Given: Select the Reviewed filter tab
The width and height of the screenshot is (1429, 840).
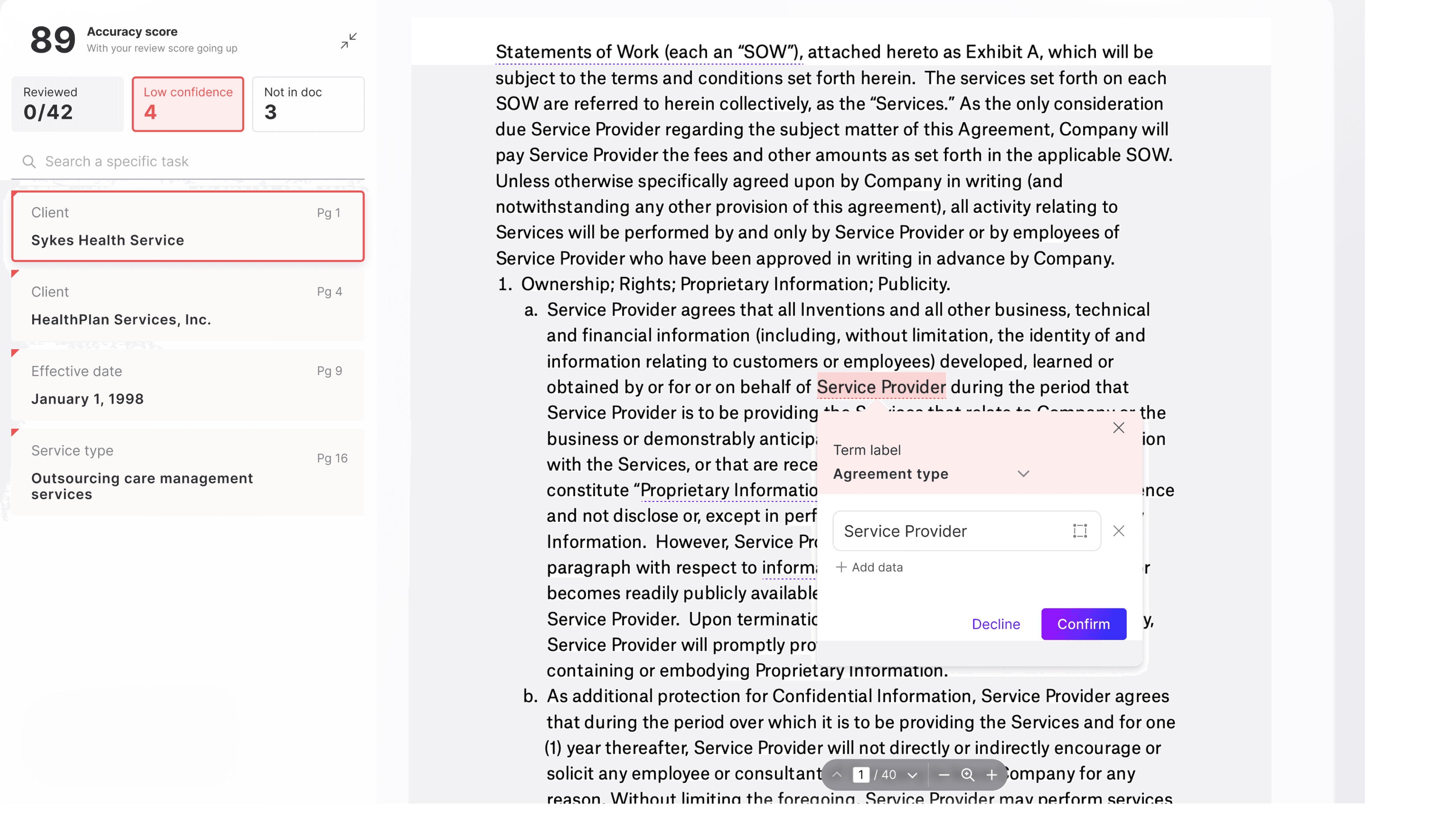Looking at the screenshot, I should click(x=68, y=104).
